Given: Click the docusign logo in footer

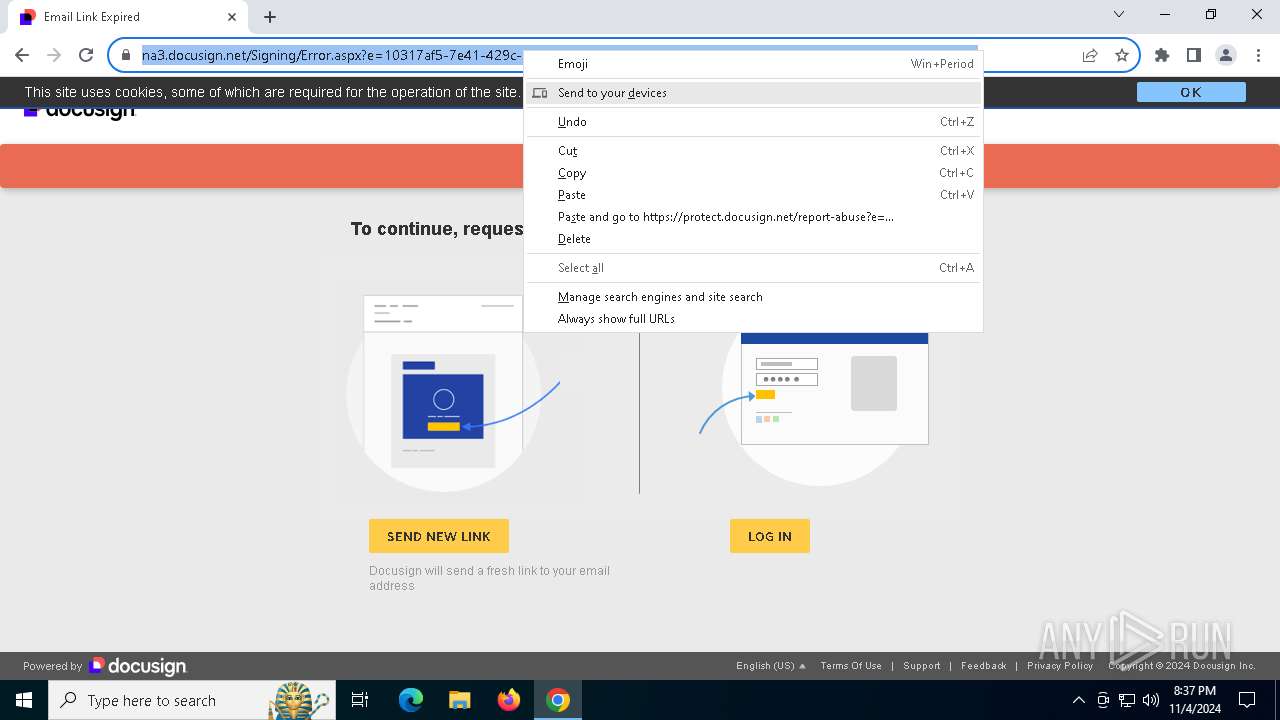Looking at the screenshot, I should click(x=137, y=666).
